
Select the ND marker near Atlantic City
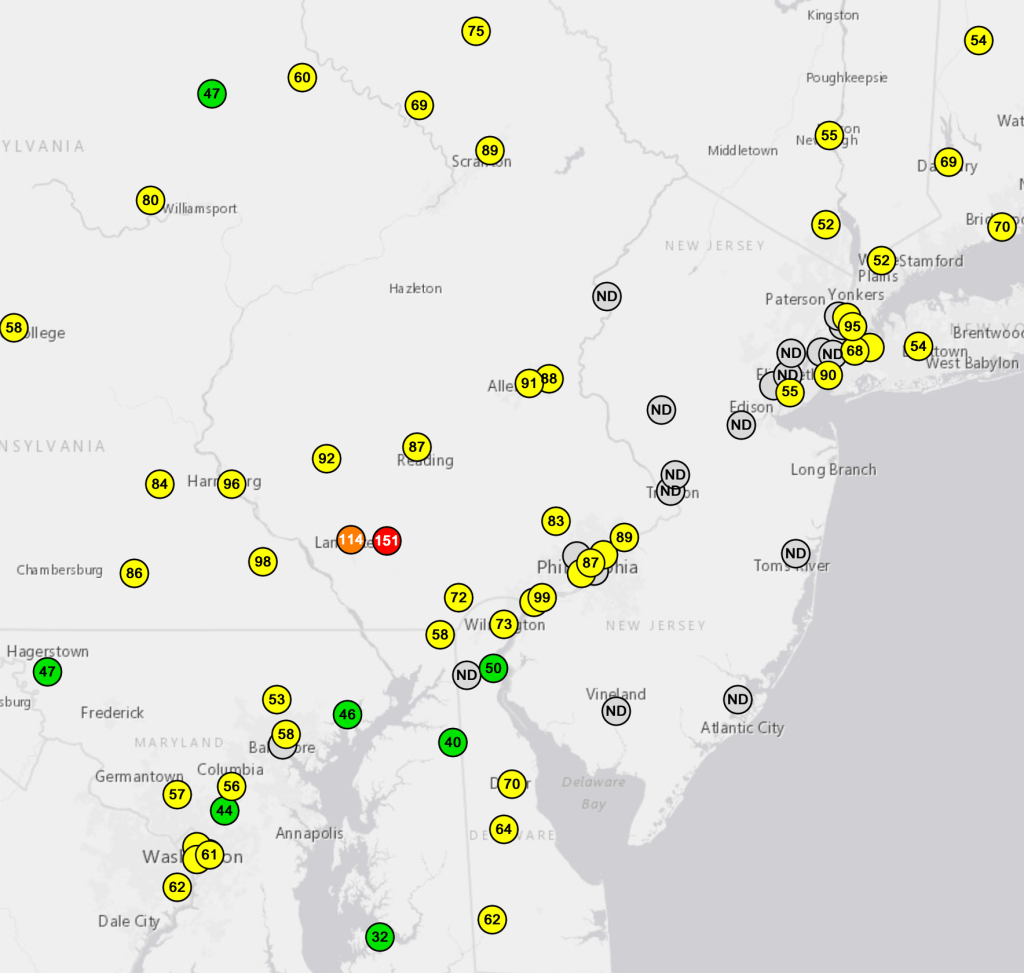click(x=737, y=699)
